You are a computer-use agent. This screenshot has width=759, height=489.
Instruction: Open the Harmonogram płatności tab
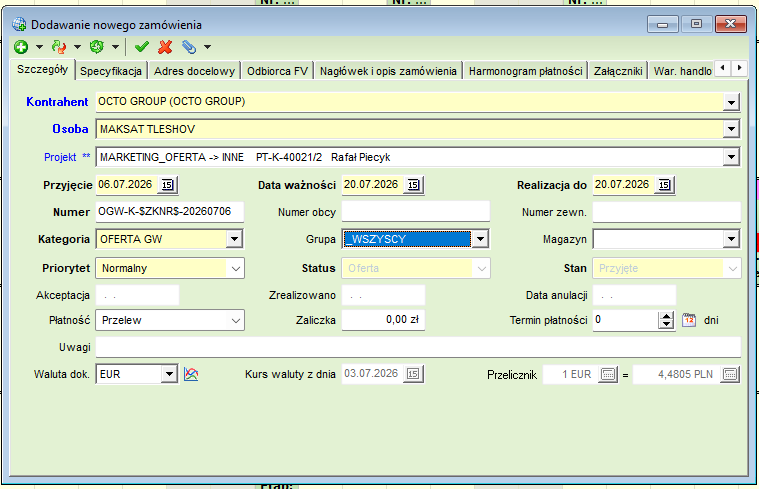[525, 71]
